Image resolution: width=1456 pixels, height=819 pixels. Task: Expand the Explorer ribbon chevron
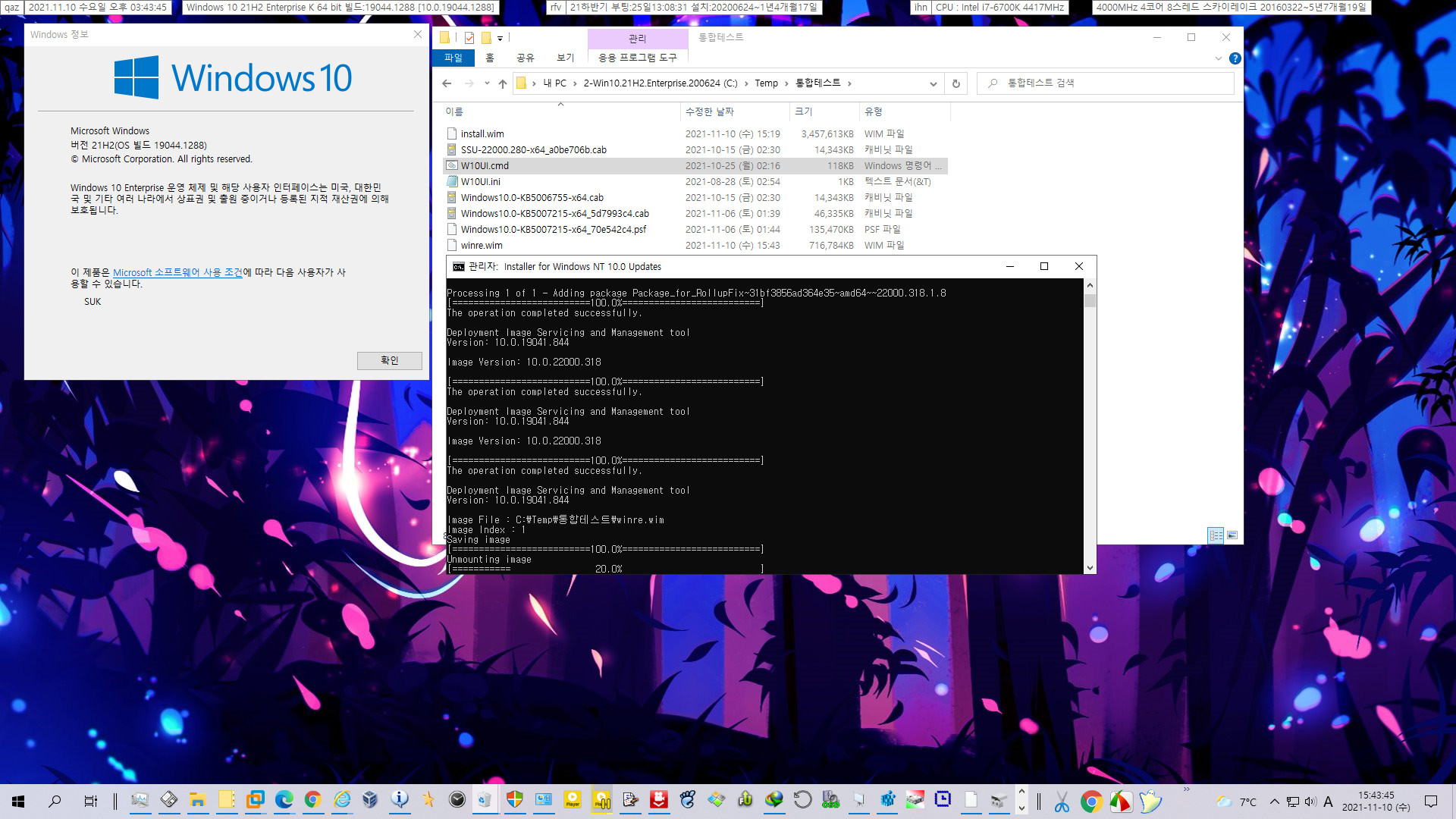coord(1219,58)
